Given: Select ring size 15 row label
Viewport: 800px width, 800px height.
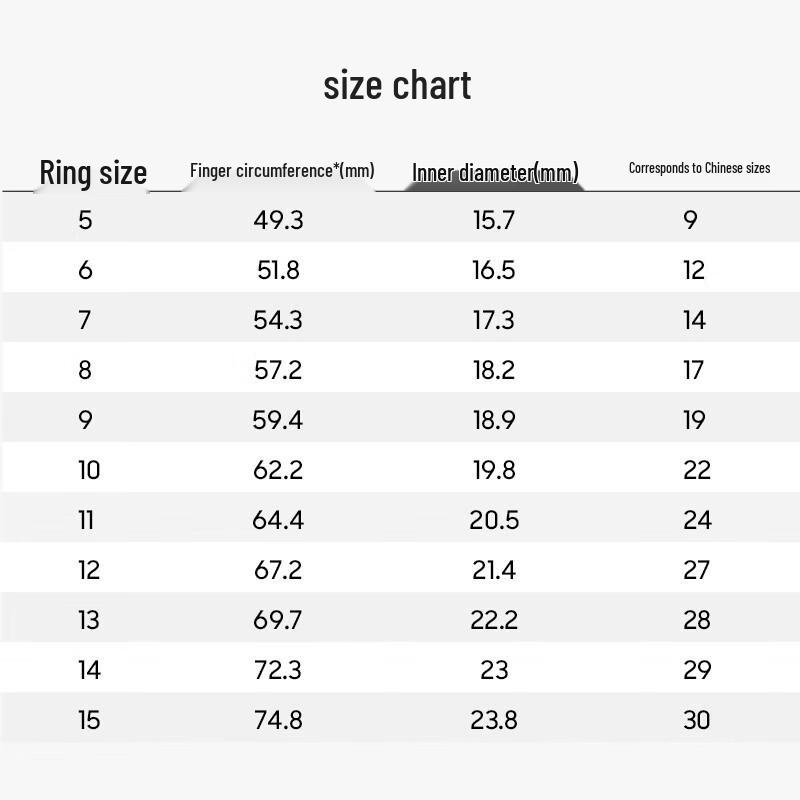Looking at the screenshot, I should pos(89,720).
